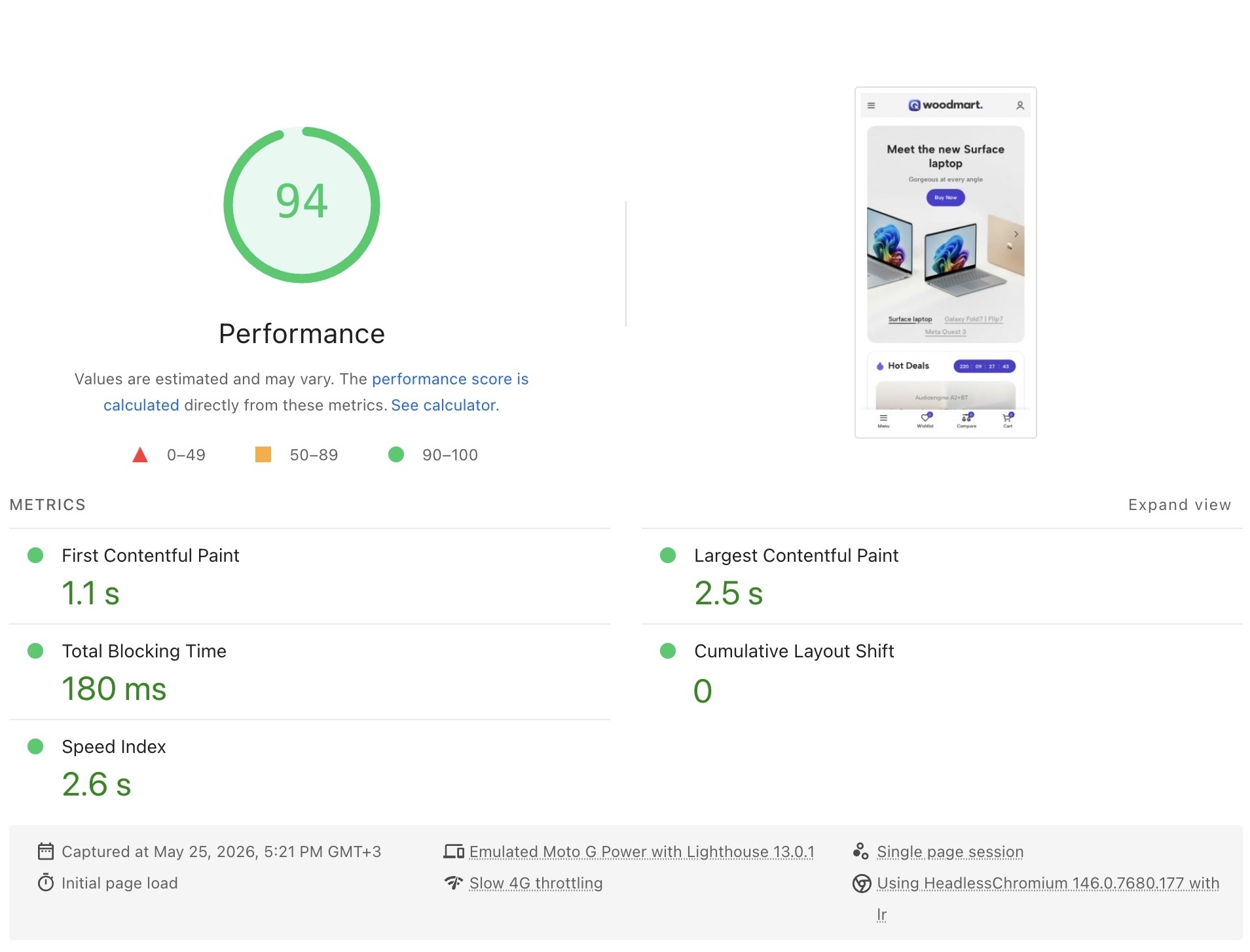Click the session icon beside Single page session
Screen dimensions: 1250x952
click(861, 851)
